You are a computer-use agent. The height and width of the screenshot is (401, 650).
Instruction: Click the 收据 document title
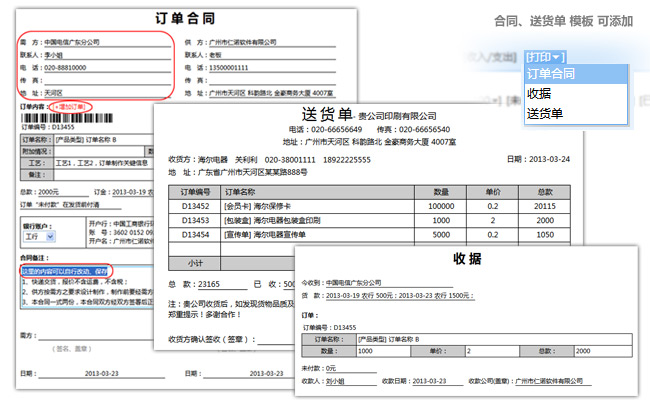click(x=467, y=259)
